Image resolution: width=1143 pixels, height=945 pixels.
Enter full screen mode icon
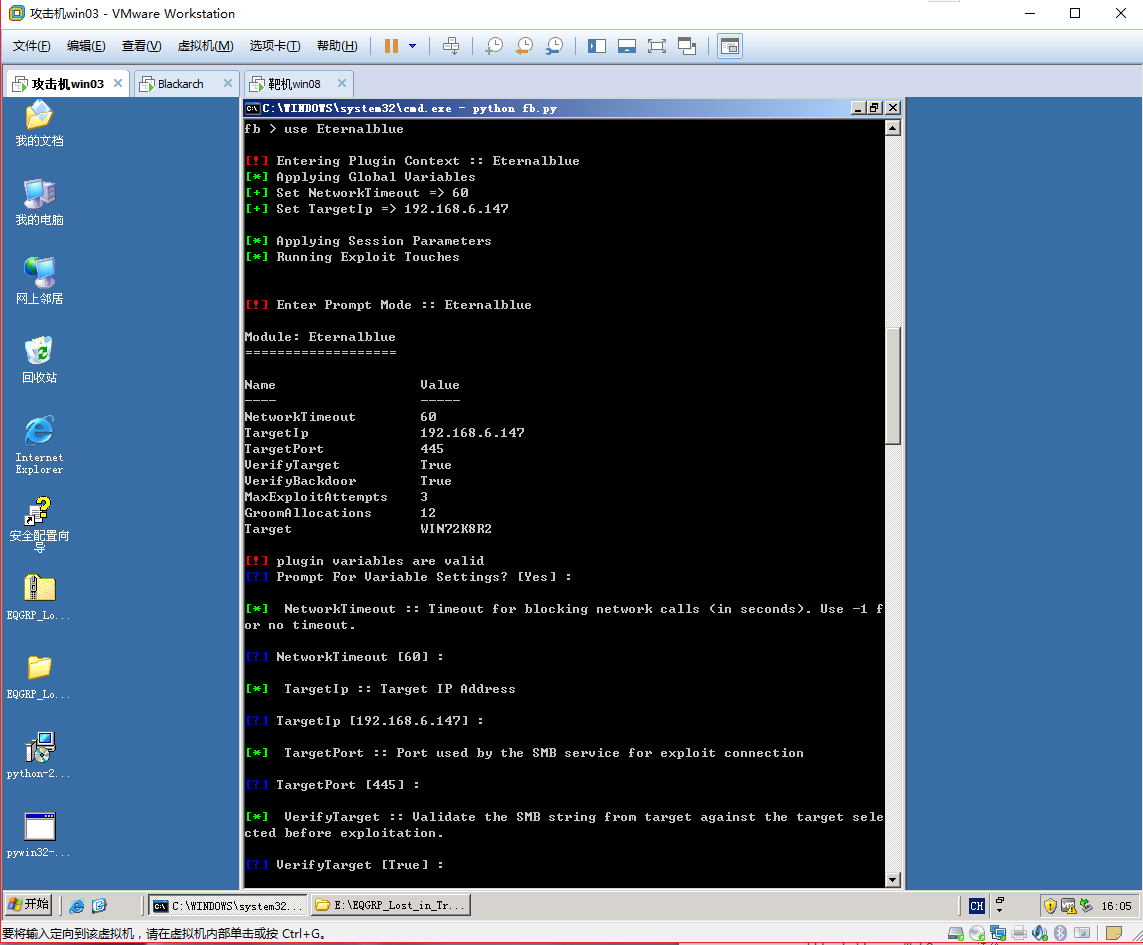click(x=657, y=46)
